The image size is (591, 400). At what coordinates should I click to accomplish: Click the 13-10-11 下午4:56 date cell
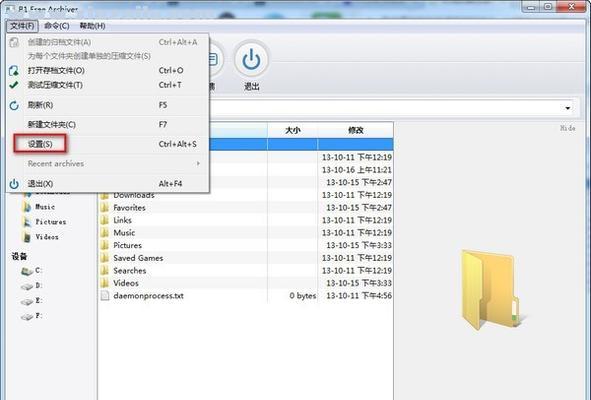(x=359, y=296)
